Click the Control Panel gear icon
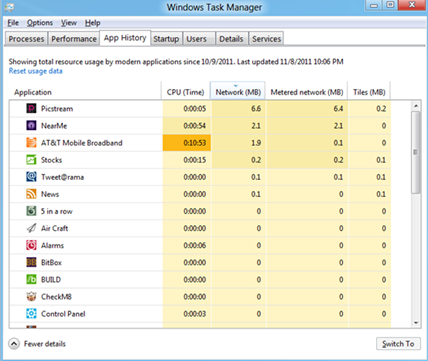This screenshot has width=428, height=361. point(31,314)
